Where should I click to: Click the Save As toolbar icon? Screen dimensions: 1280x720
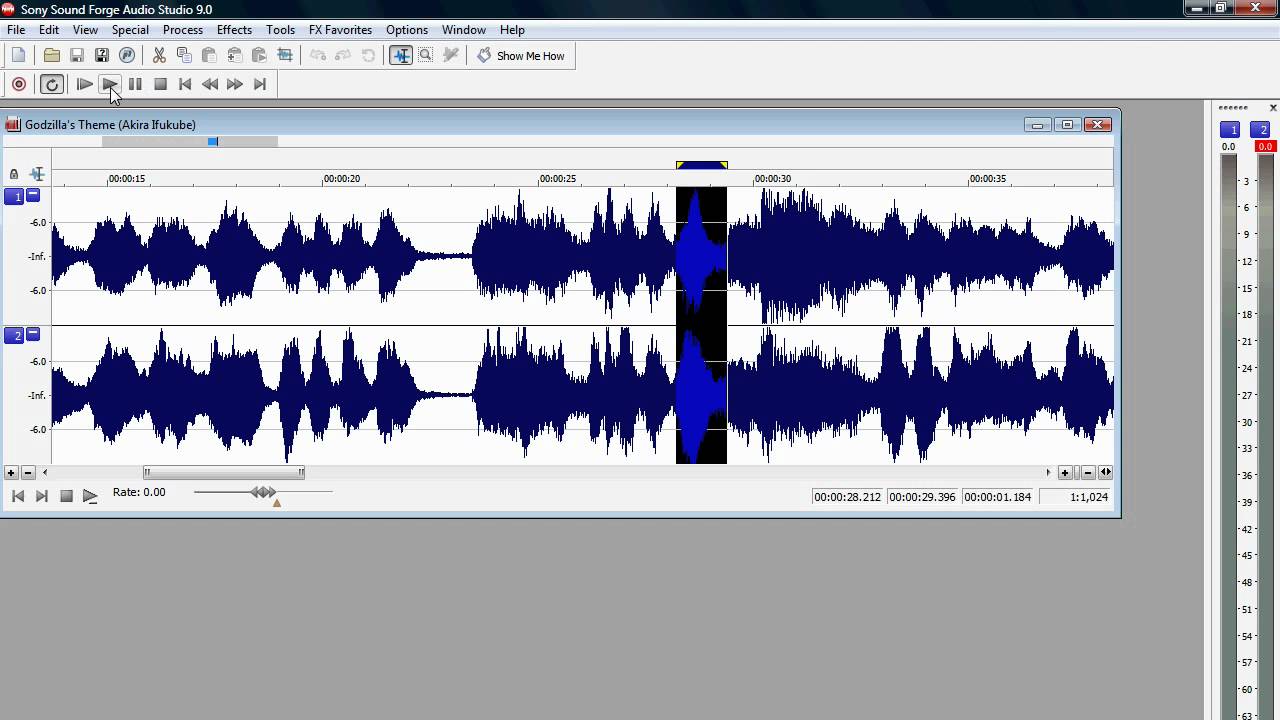(102, 56)
